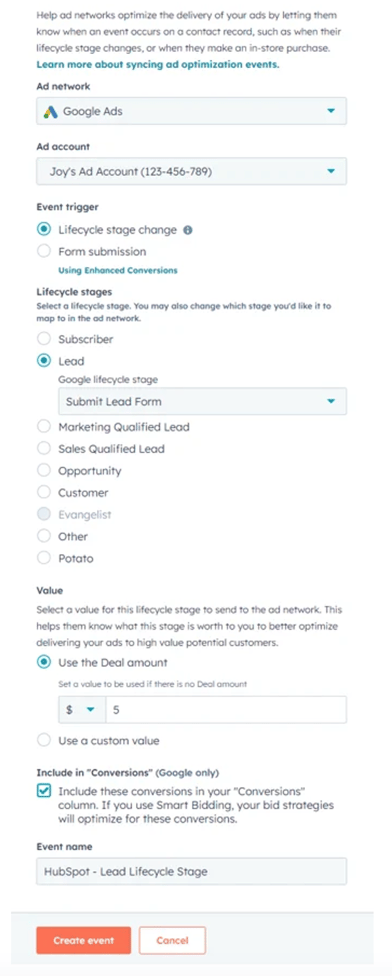Select the Customer radio button
Viewport: 392px width, 976px height.
44,492
